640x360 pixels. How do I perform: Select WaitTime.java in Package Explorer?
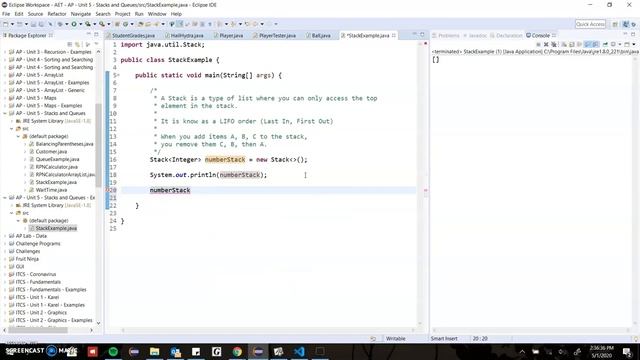pos(51,190)
